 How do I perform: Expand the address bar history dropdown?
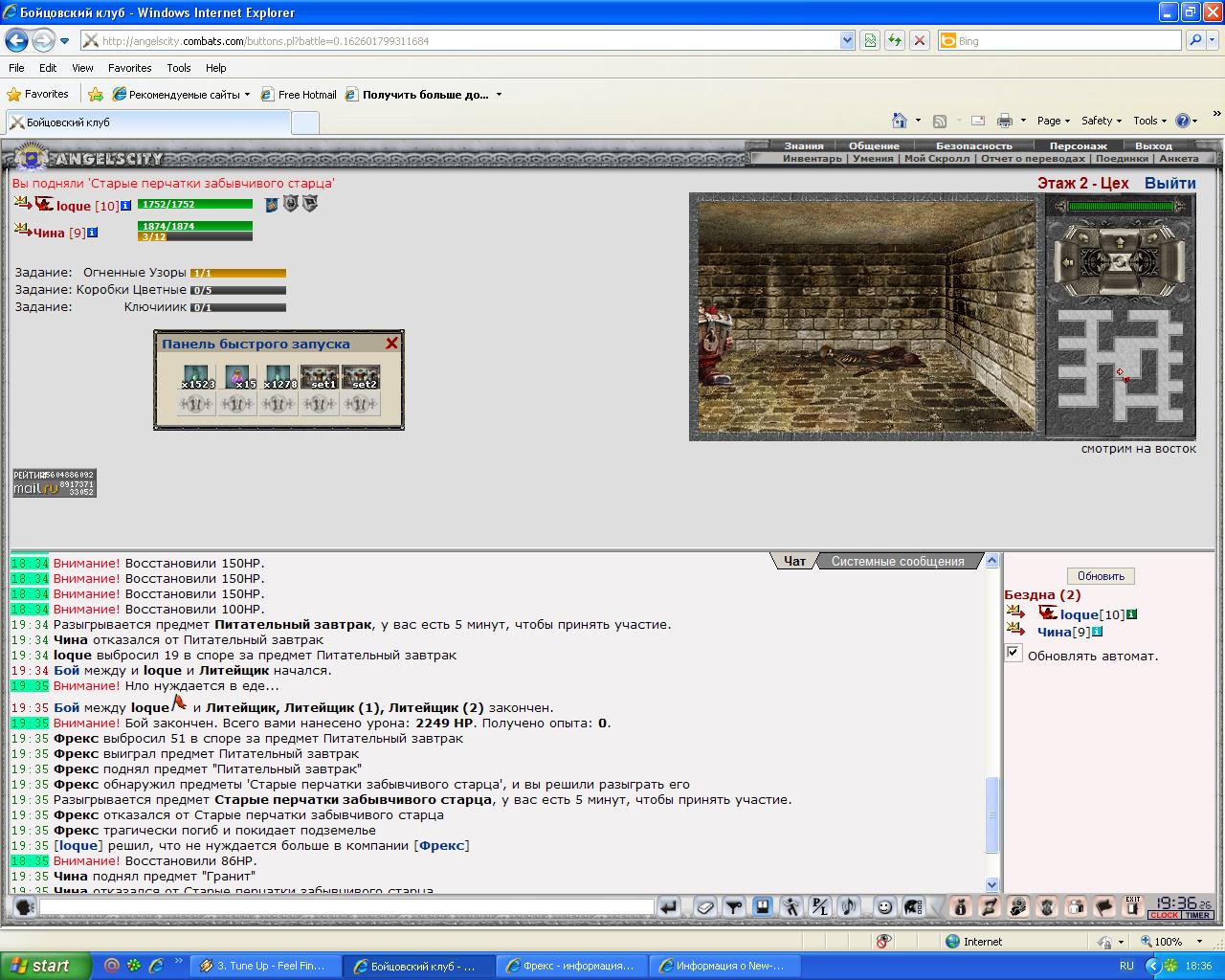(x=847, y=40)
